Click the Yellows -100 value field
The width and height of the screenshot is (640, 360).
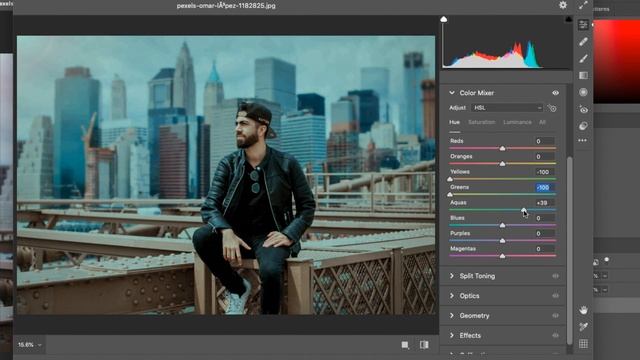click(x=544, y=172)
